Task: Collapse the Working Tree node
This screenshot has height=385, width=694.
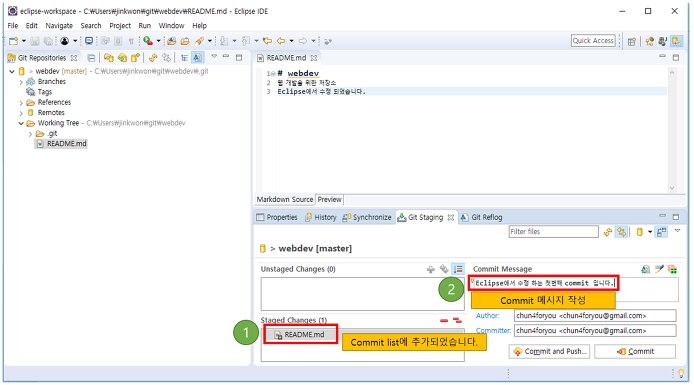Action: point(21,123)
